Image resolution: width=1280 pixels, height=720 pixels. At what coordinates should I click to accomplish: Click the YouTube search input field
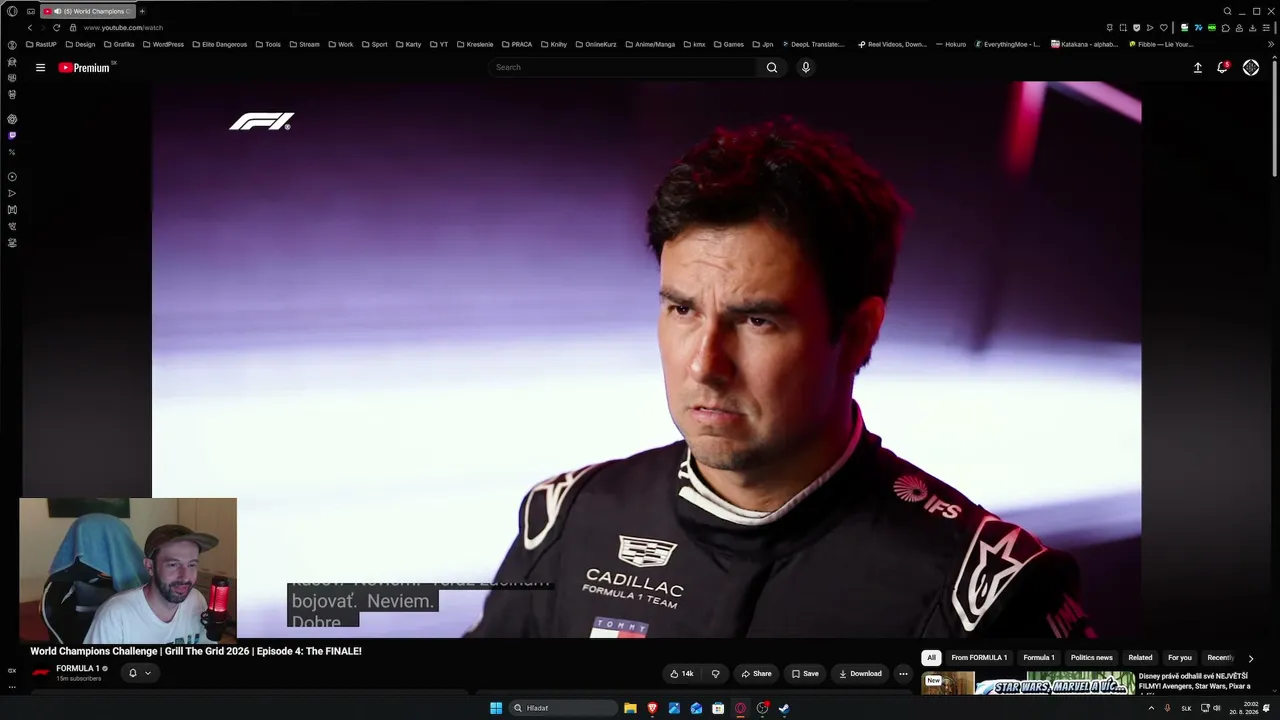[624, 68]
